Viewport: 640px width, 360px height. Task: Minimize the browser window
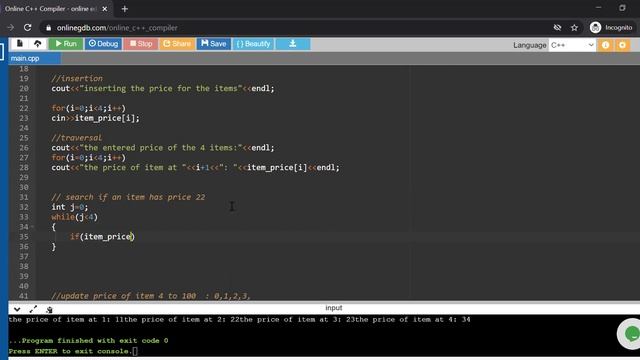pyautogui.click(x=598, y=8)
